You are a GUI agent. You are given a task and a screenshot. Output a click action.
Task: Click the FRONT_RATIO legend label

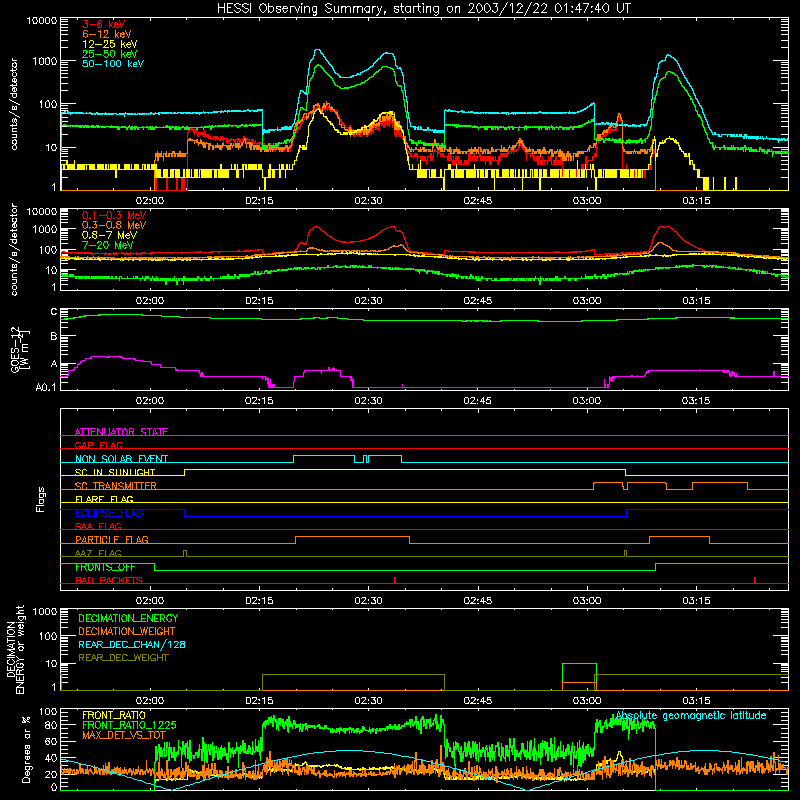click(x=114, y=715)
